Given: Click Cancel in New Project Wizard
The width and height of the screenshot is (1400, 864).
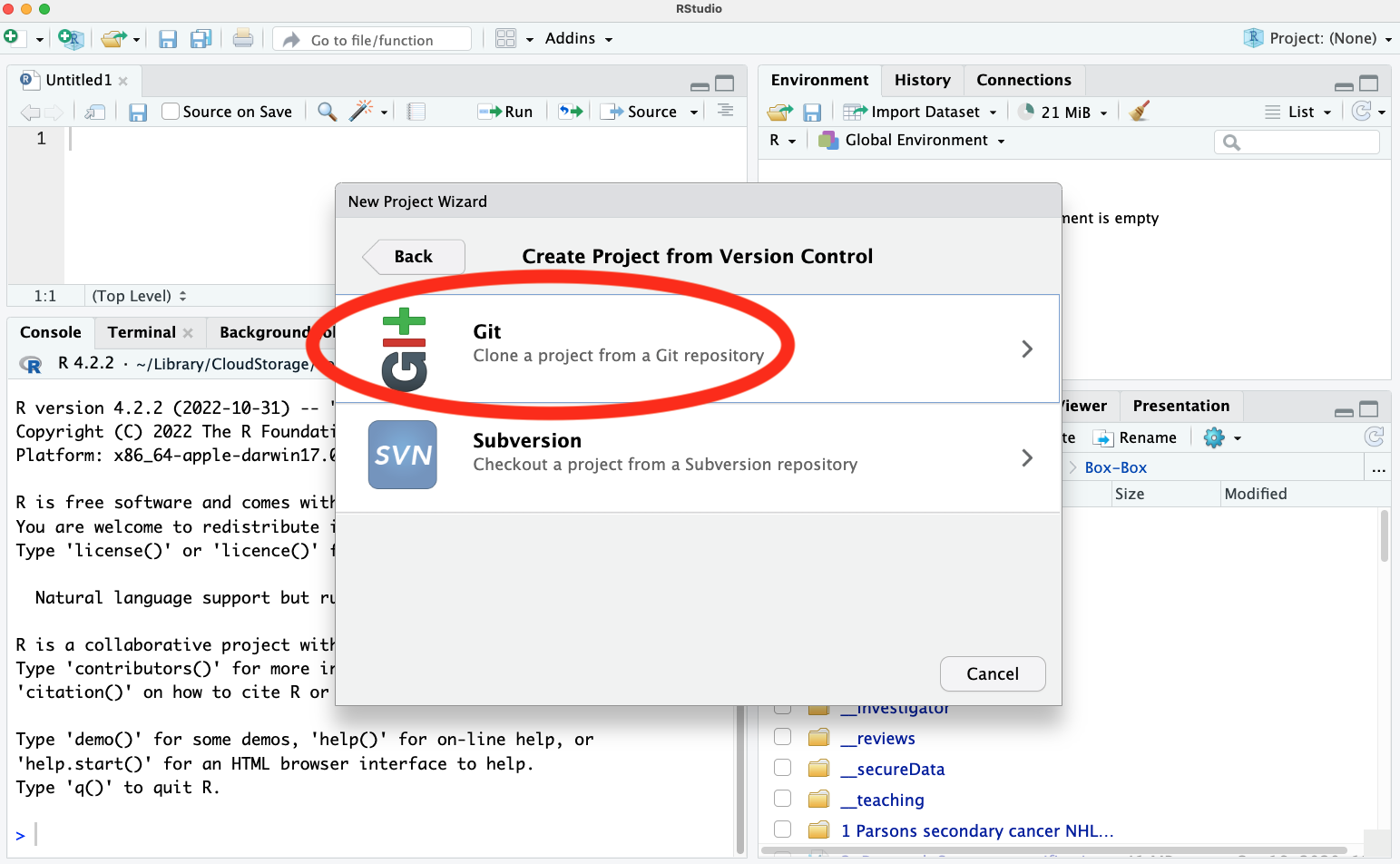Looking at the screenshot, I should (993, 674).
